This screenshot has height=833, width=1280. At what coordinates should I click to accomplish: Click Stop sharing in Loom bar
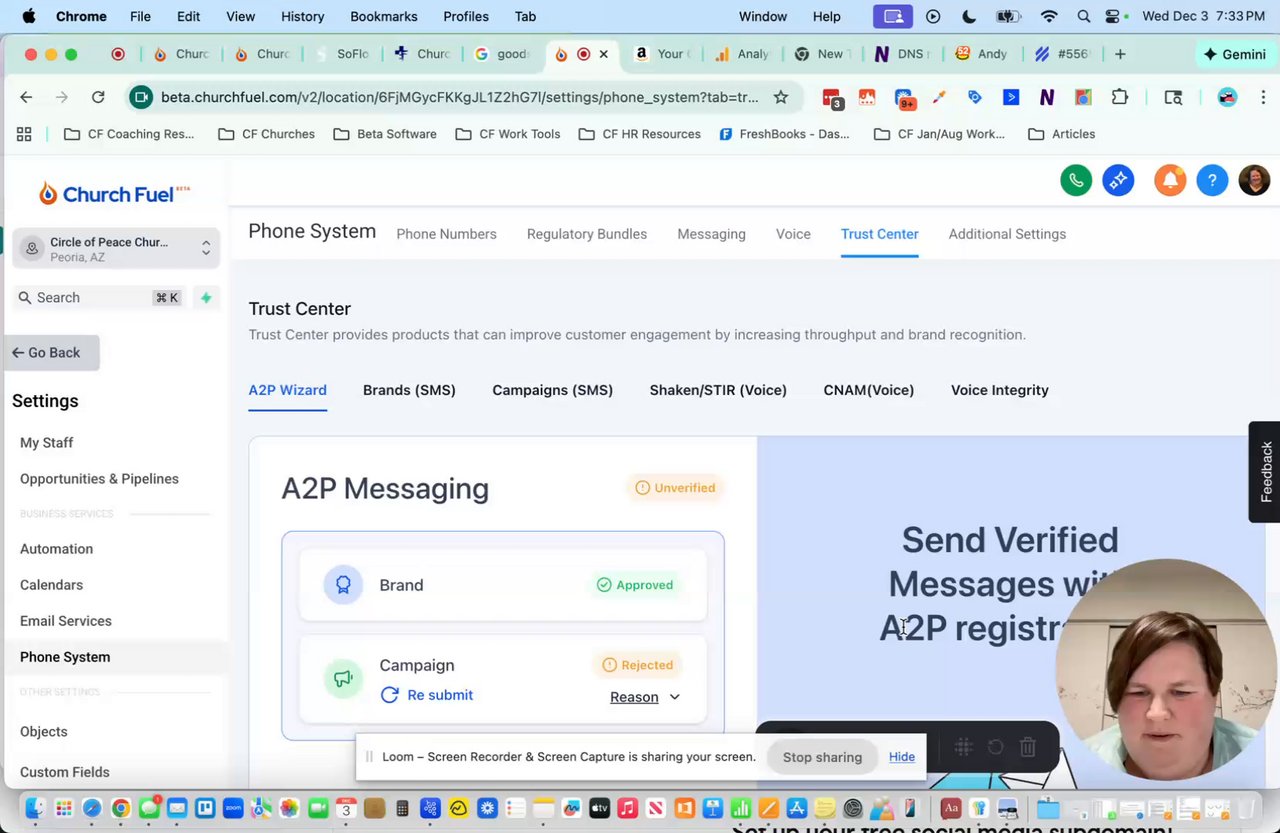pos(822,757)
